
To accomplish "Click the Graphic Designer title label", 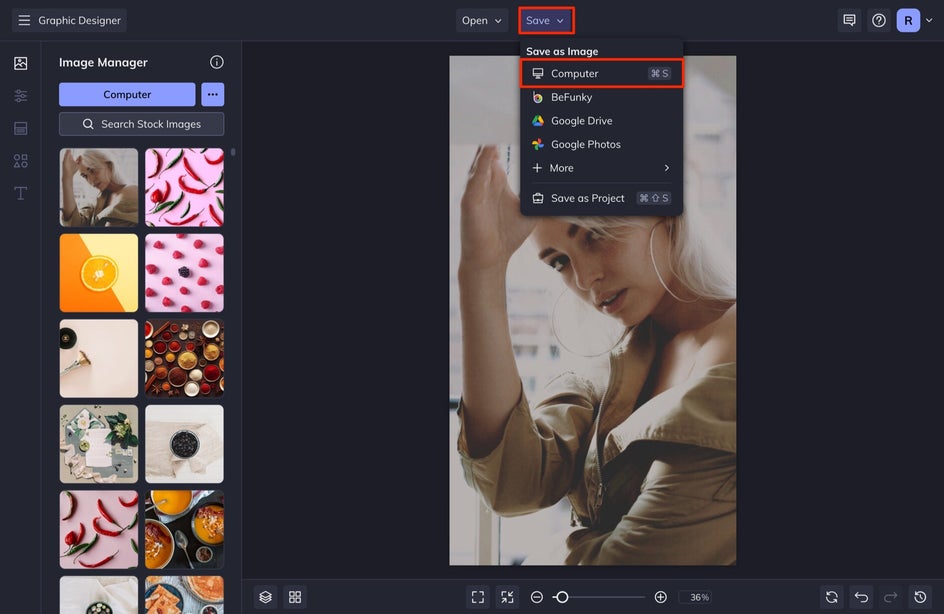I will coord(79,20).
